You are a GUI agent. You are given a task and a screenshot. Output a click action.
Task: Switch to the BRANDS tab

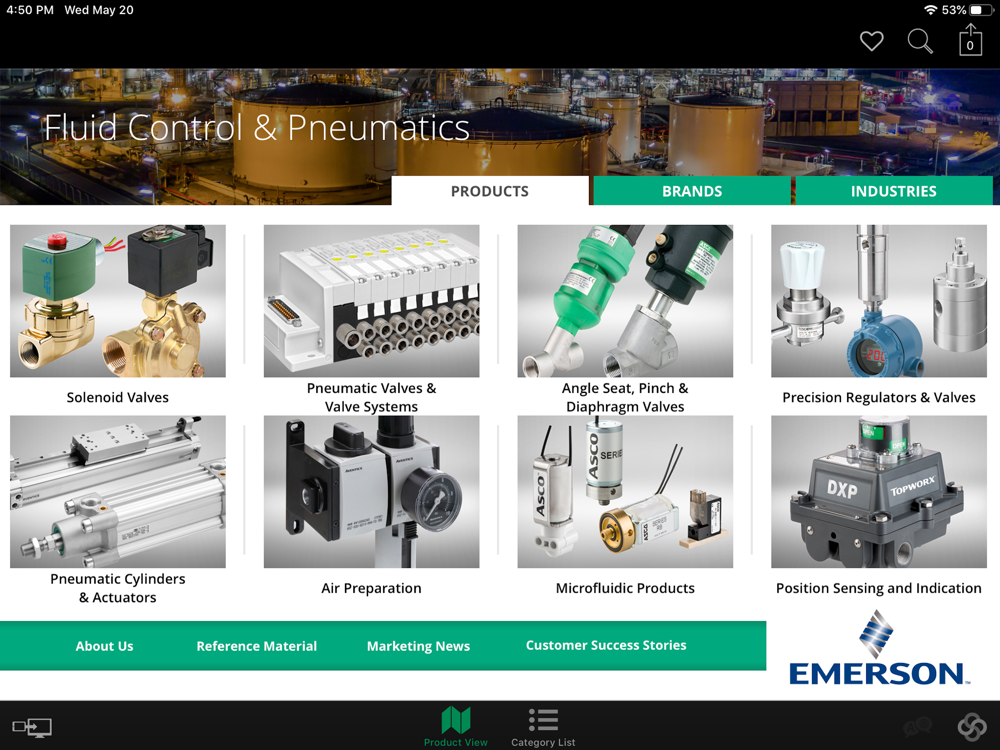click(692, 191)
